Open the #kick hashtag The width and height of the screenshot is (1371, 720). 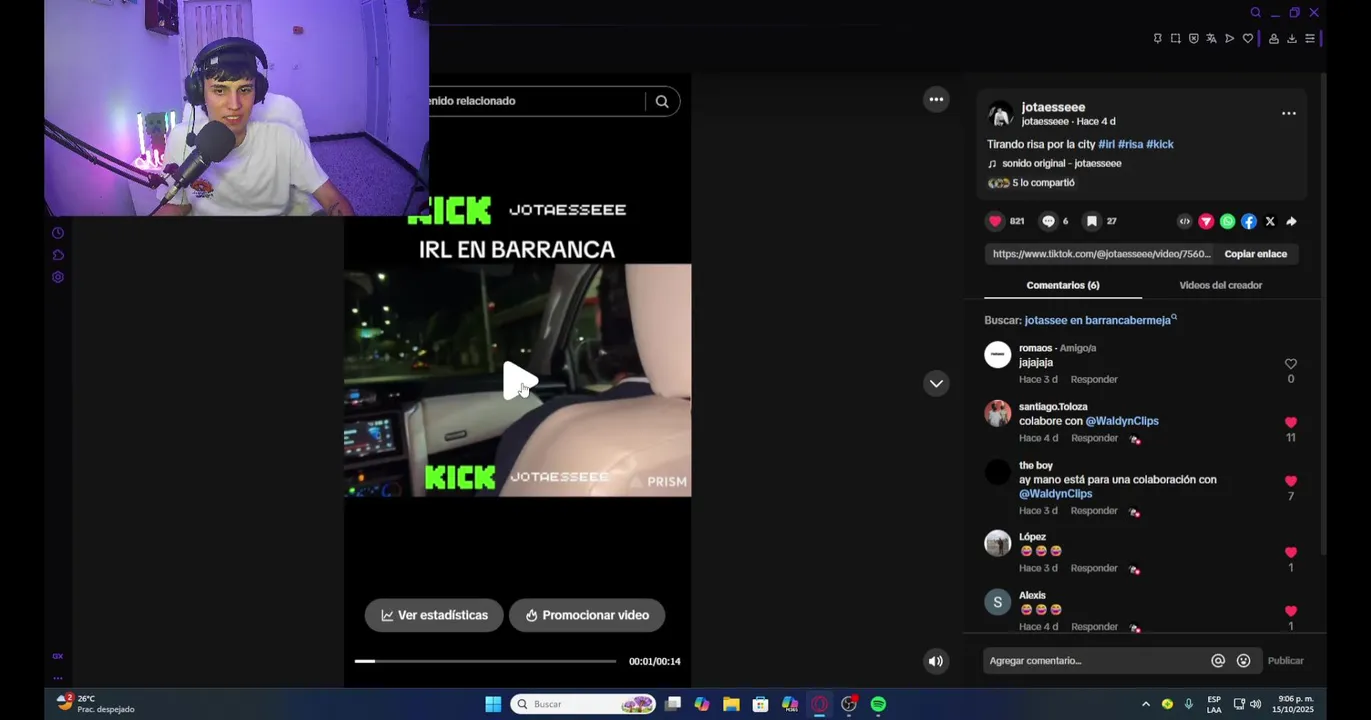click(1160, 144)
